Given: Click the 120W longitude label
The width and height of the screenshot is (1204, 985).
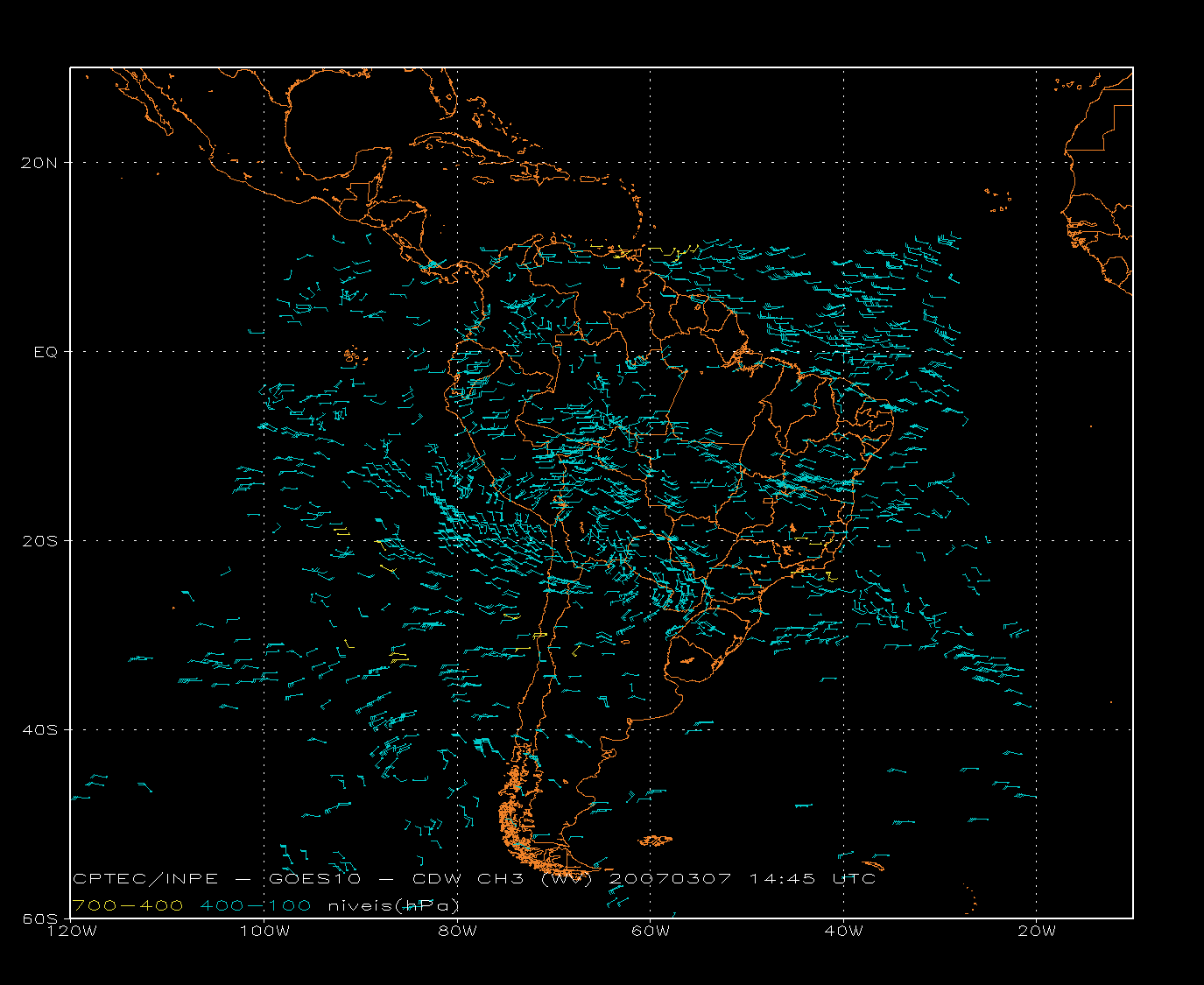Looking at the screenshot, I should (72, 931).
